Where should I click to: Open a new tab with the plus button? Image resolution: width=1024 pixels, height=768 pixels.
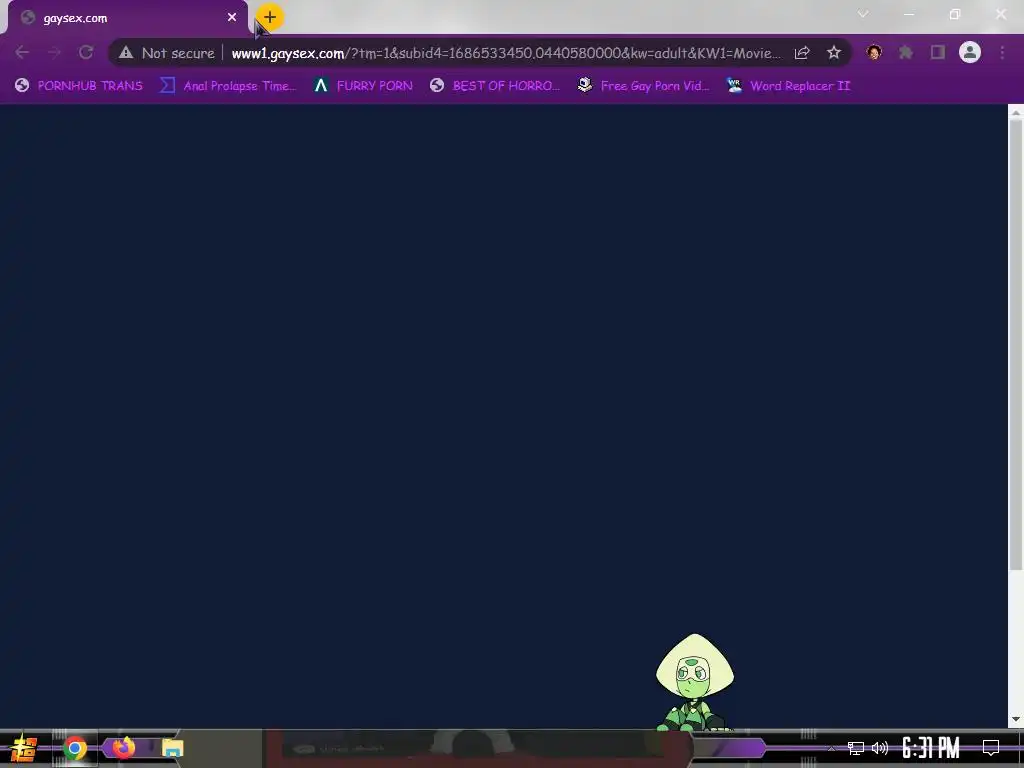point(270,18)
